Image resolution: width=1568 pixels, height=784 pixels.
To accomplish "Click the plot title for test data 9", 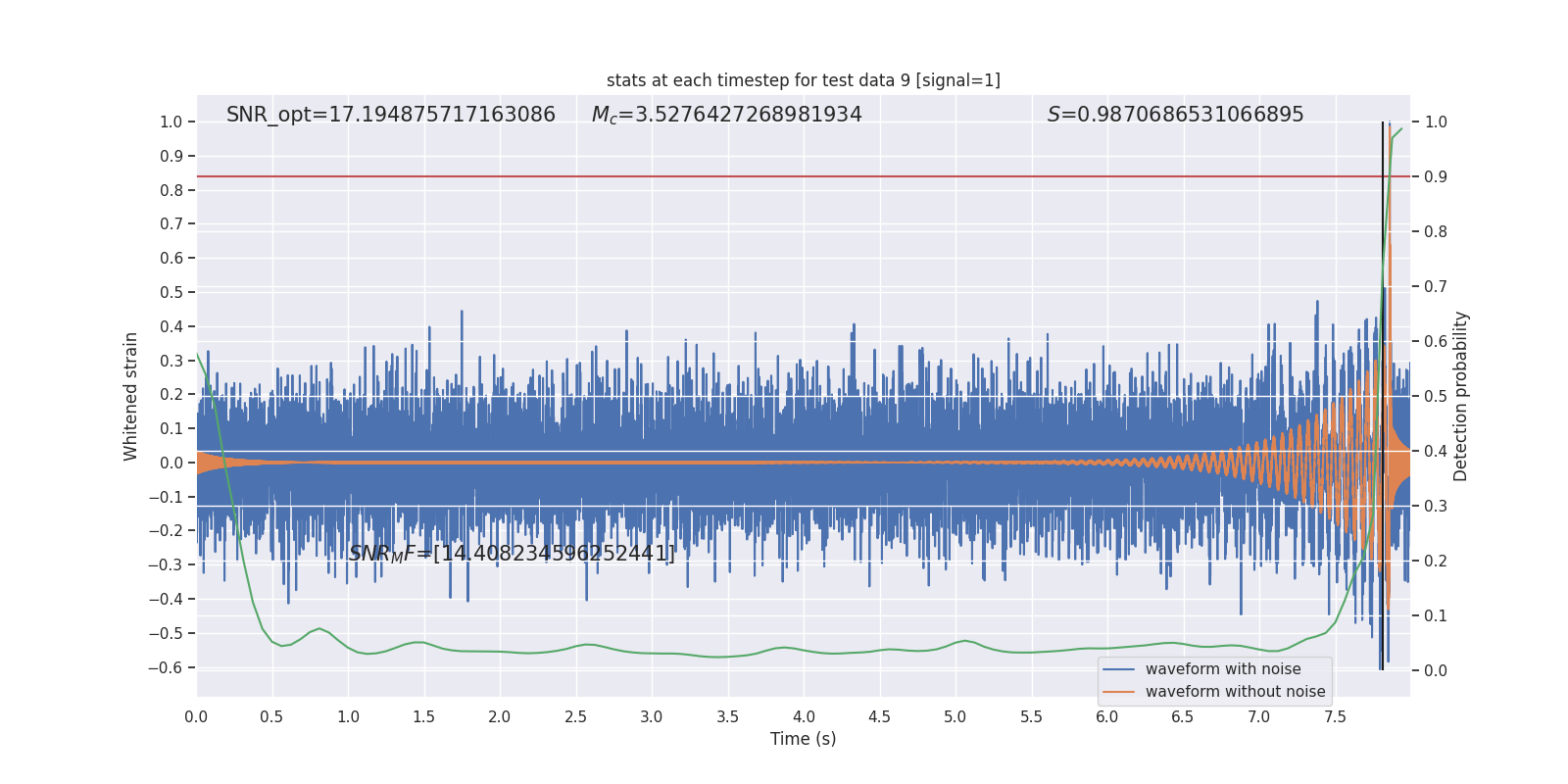I will (803, 80).
